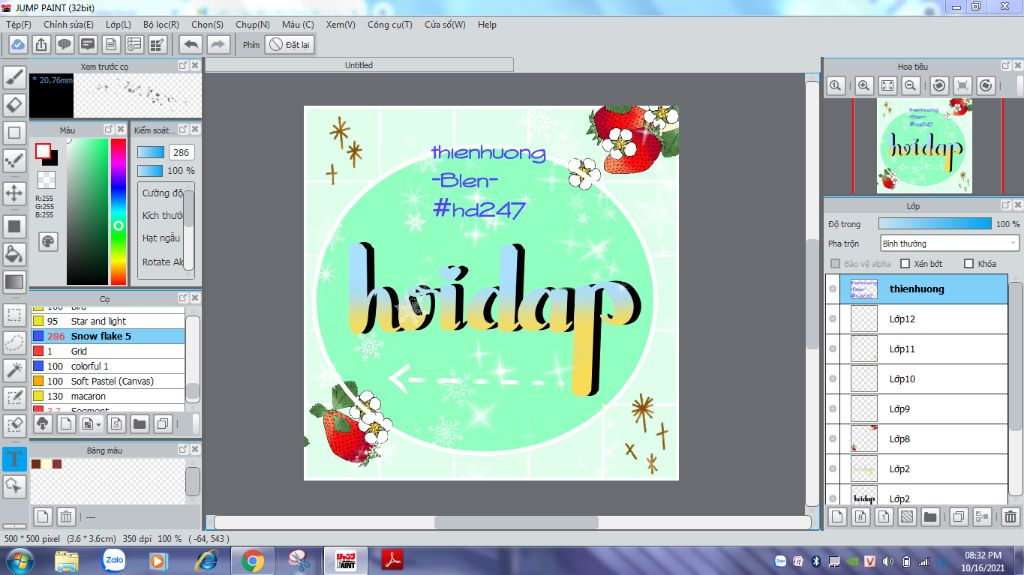The height and width of the screenshot is (575, 1024).
Task: Zoom out on the navigator preview
Action: [x=910, y=86]
